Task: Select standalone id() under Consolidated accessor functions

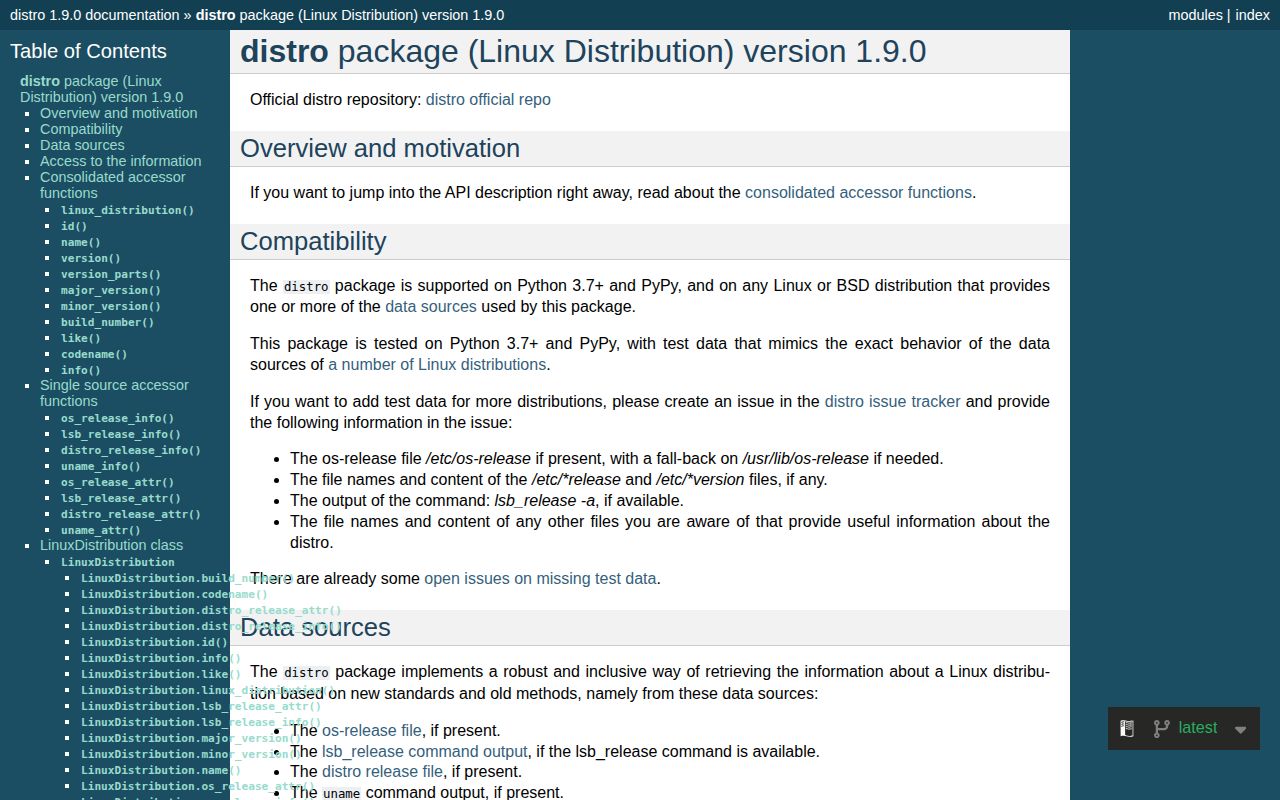Action: [x=74, y=226]
